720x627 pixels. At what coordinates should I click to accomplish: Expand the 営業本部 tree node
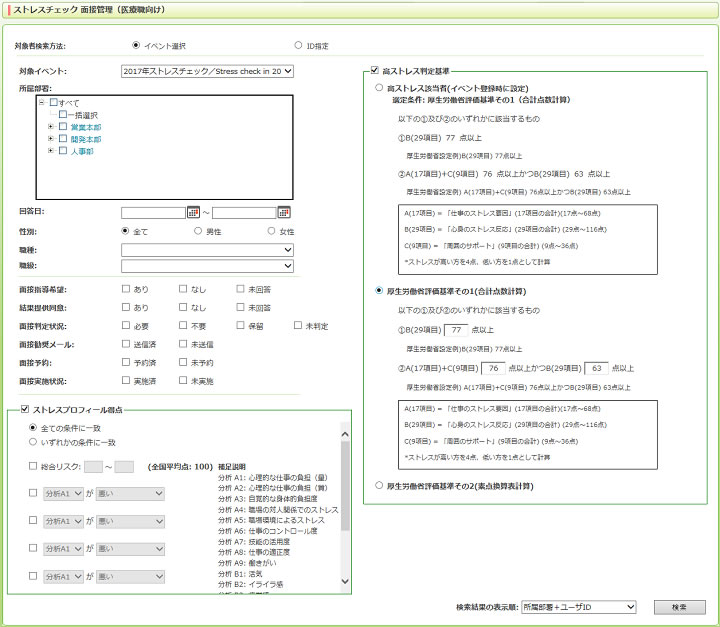pos(51,126)
